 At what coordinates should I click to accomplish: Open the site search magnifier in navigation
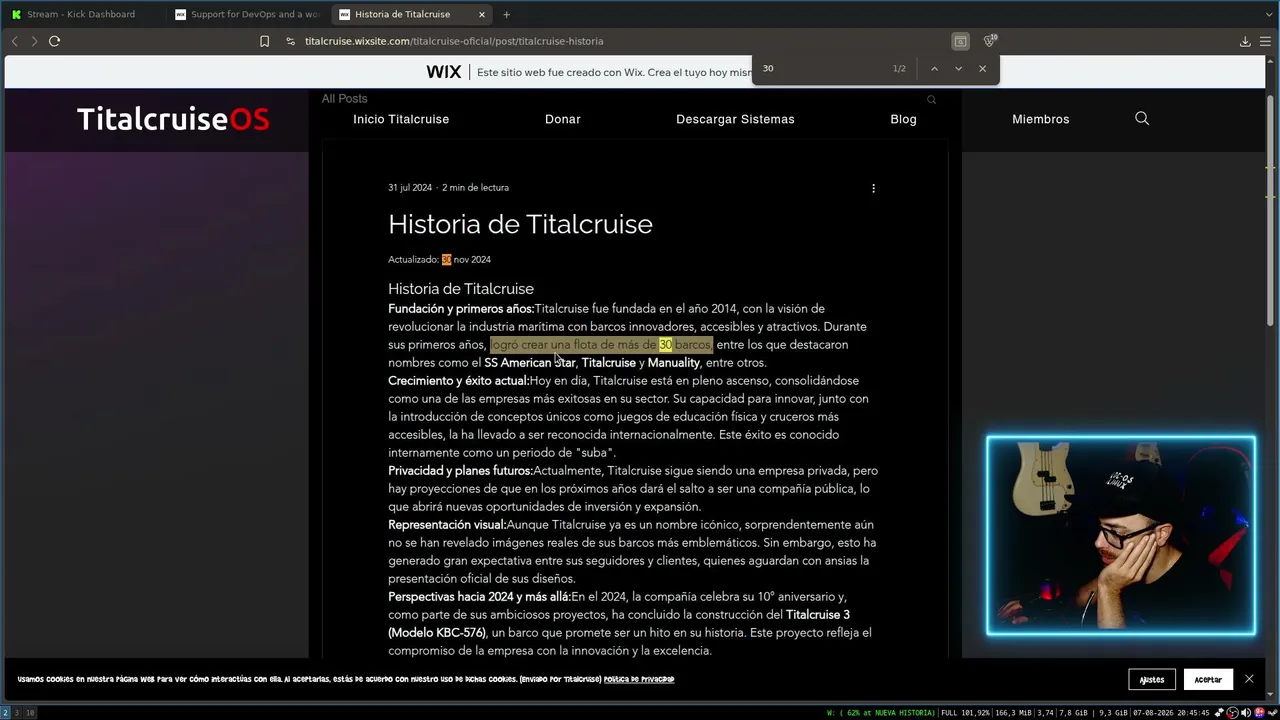pyautogui.click(x=1142, y=119)
